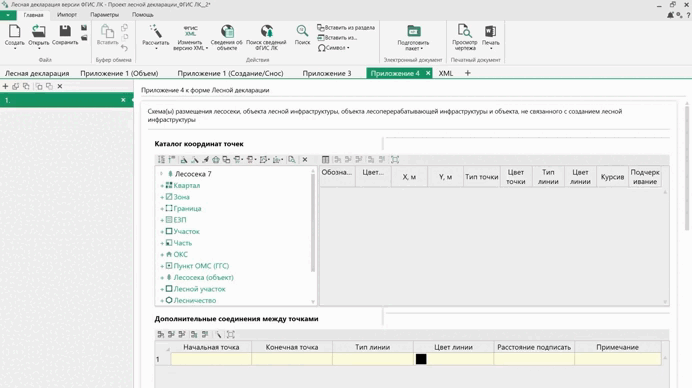Screen dimensions: 692x388
Task: Select Пункт ОМС (ГГС) tree item
Action: 201,266
